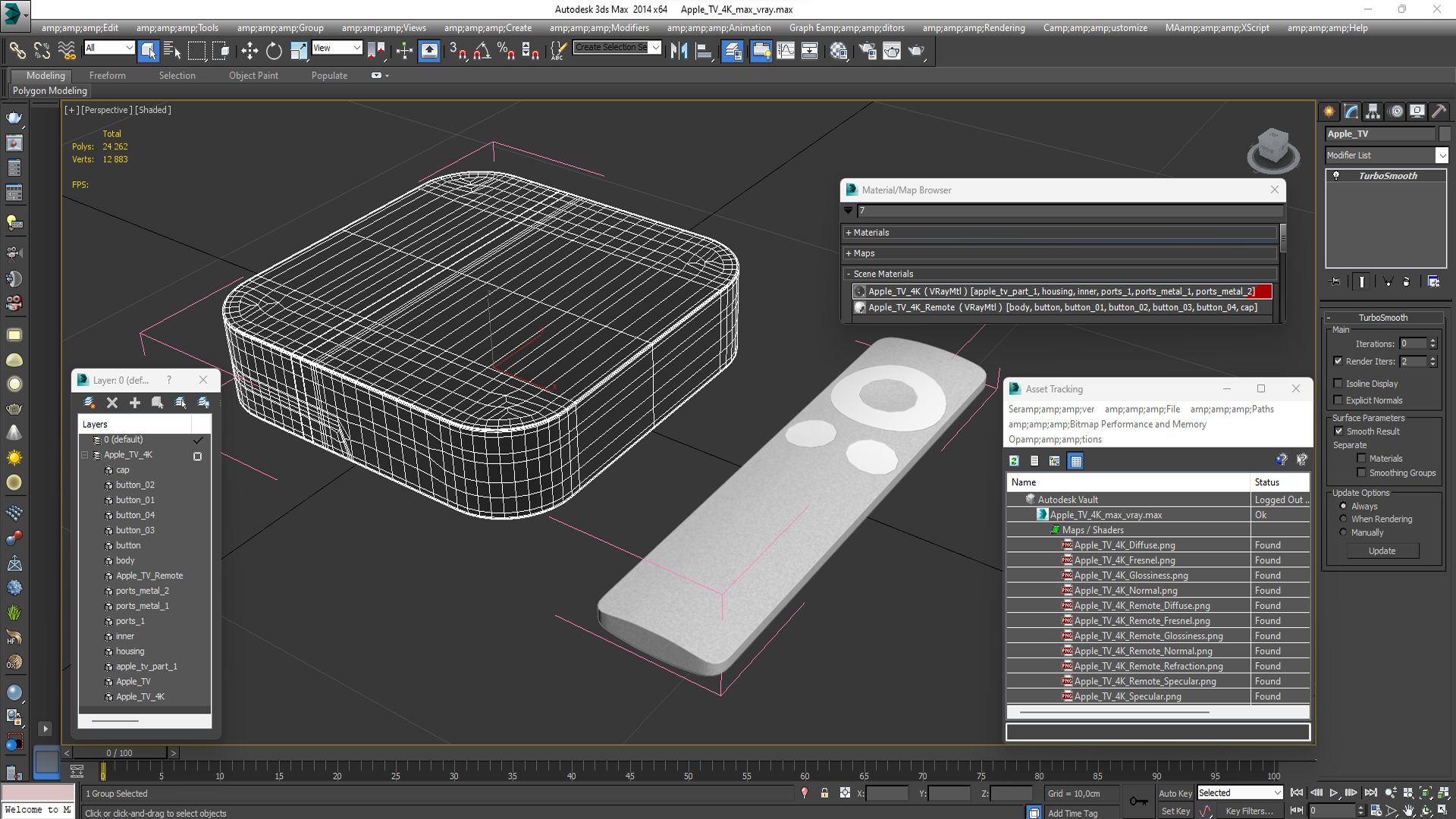Switch to the Object Paint ribbon tab

(x=253, y=76)
